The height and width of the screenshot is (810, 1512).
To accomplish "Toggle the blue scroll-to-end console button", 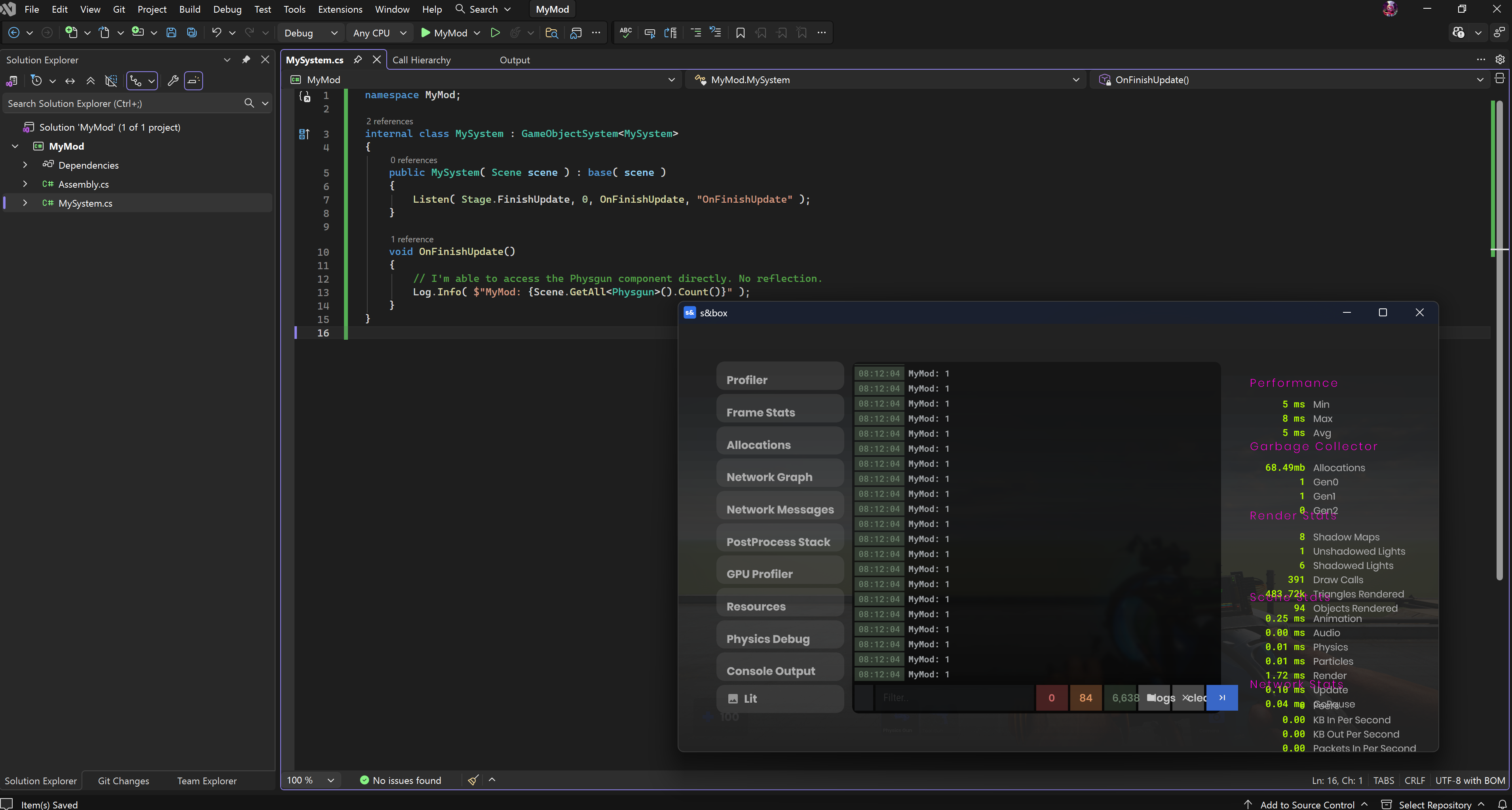I will [1222, 697].
